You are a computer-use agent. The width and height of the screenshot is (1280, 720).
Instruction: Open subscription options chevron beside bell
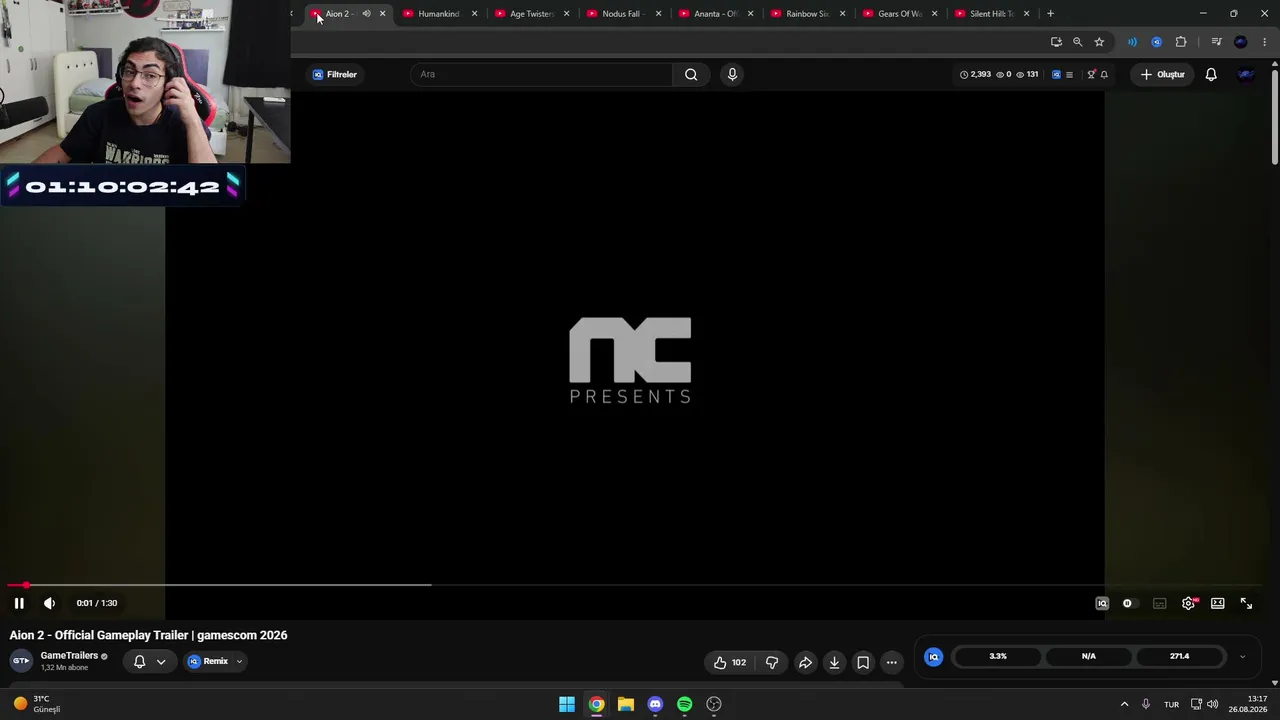160,661
